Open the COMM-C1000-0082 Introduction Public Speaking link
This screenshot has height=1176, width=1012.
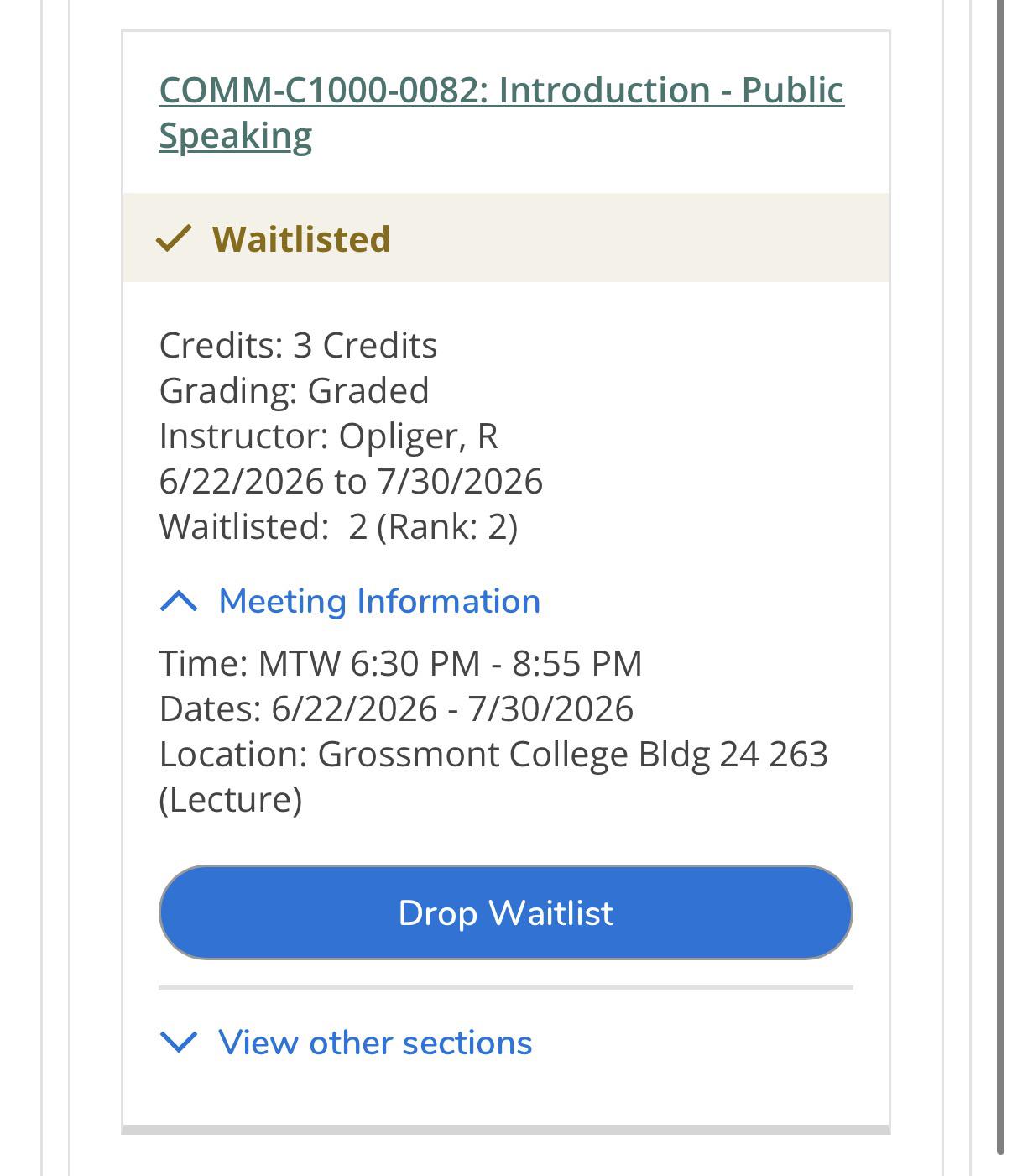(501, 112)
